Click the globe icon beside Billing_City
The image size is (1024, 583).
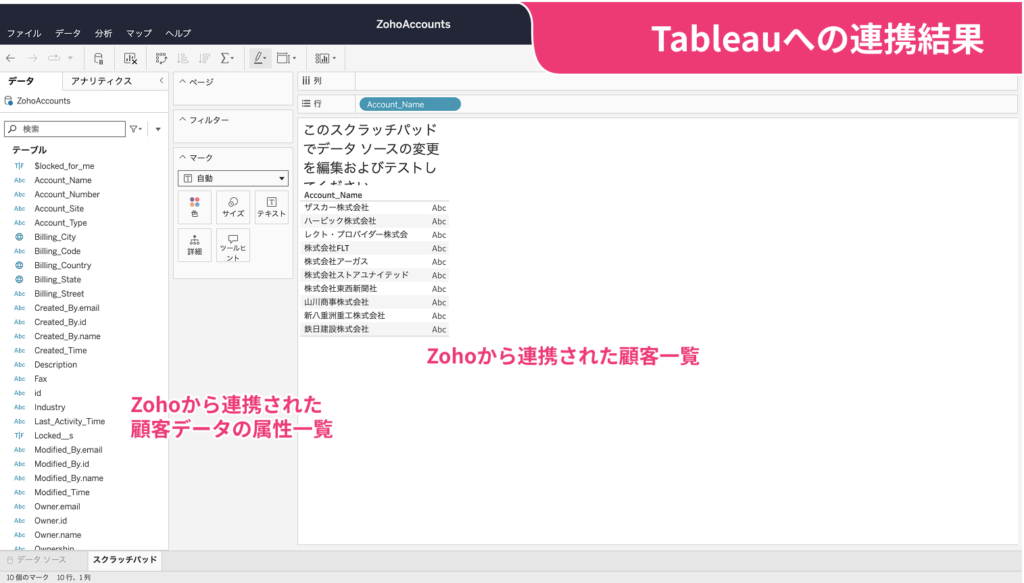click(20, 237)
